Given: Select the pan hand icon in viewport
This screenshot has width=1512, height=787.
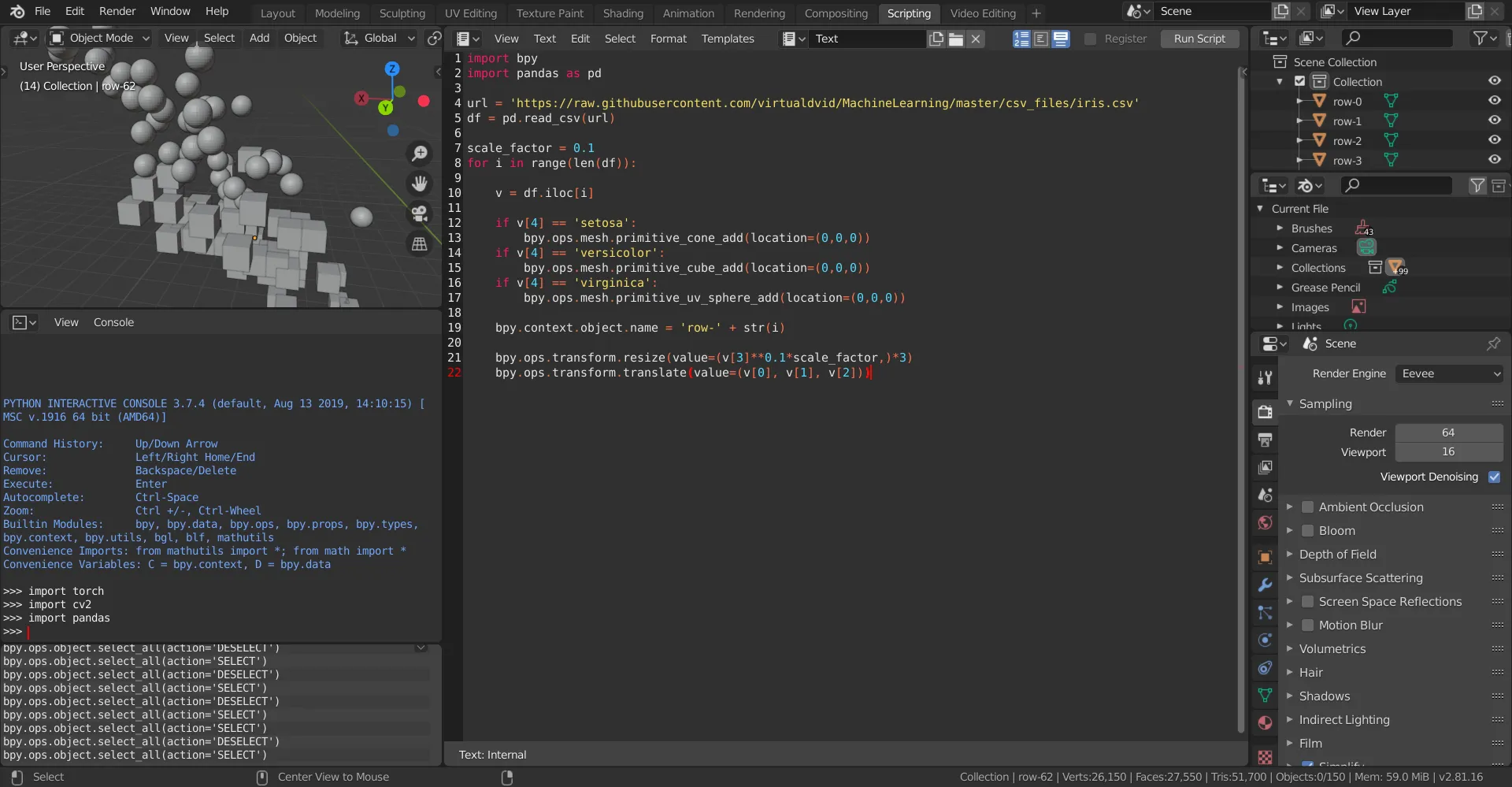Looking at the screenshot, I should click(x=420, y=184).
